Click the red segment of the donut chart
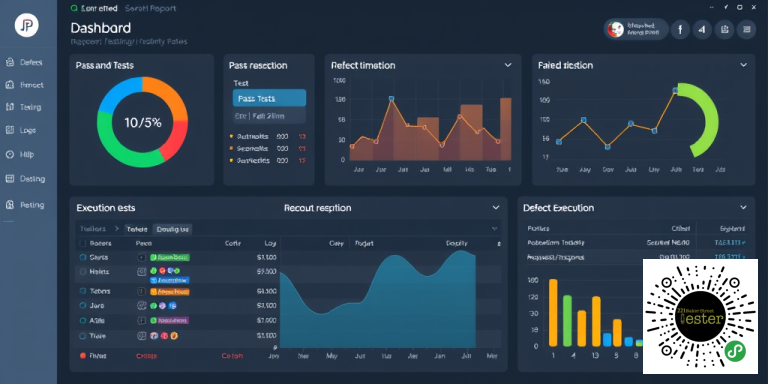The width and height of the screenshot is (768, 384). click(175, 140)
